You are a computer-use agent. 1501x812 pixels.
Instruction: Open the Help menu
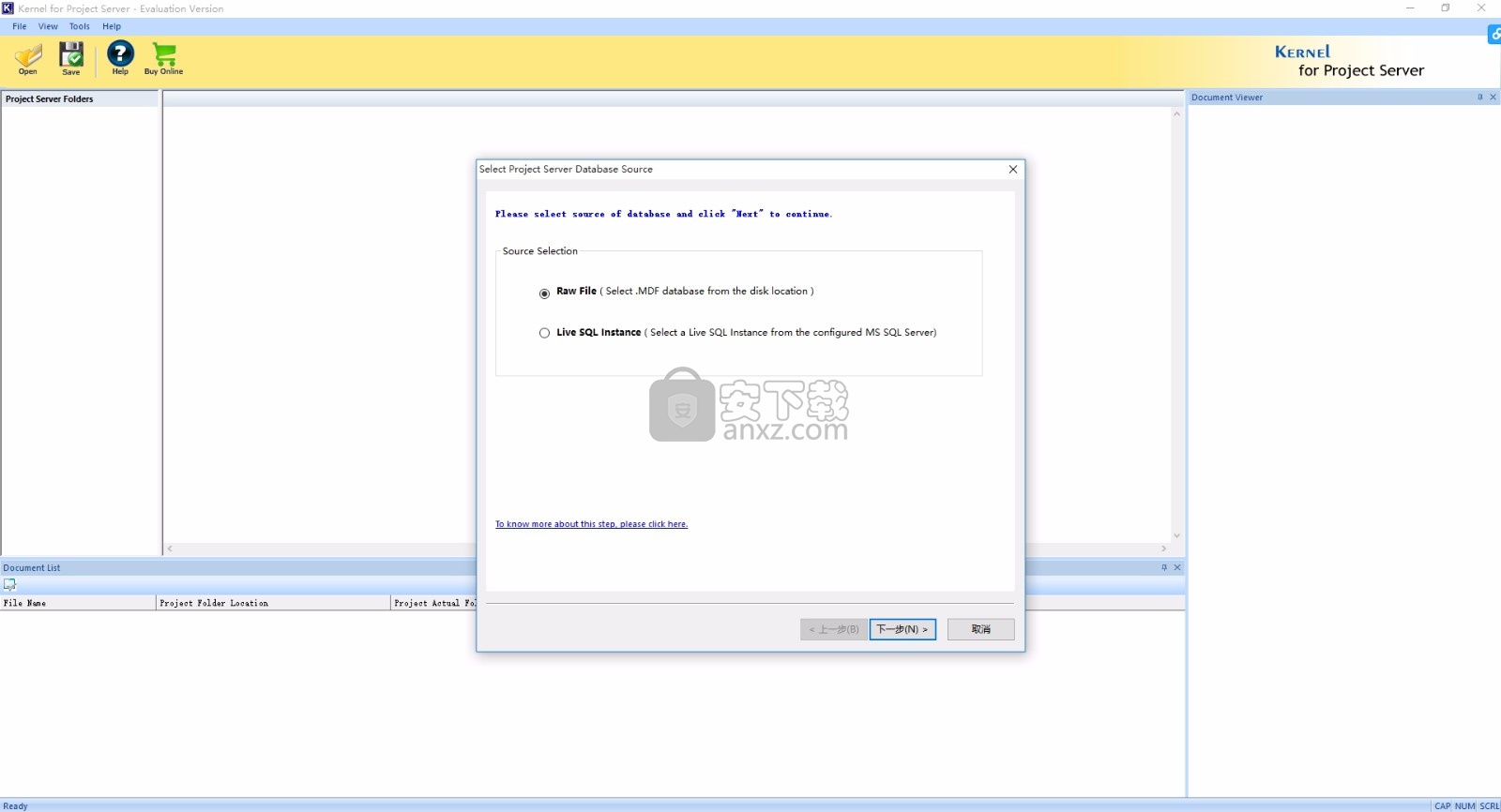pos(112,26)
